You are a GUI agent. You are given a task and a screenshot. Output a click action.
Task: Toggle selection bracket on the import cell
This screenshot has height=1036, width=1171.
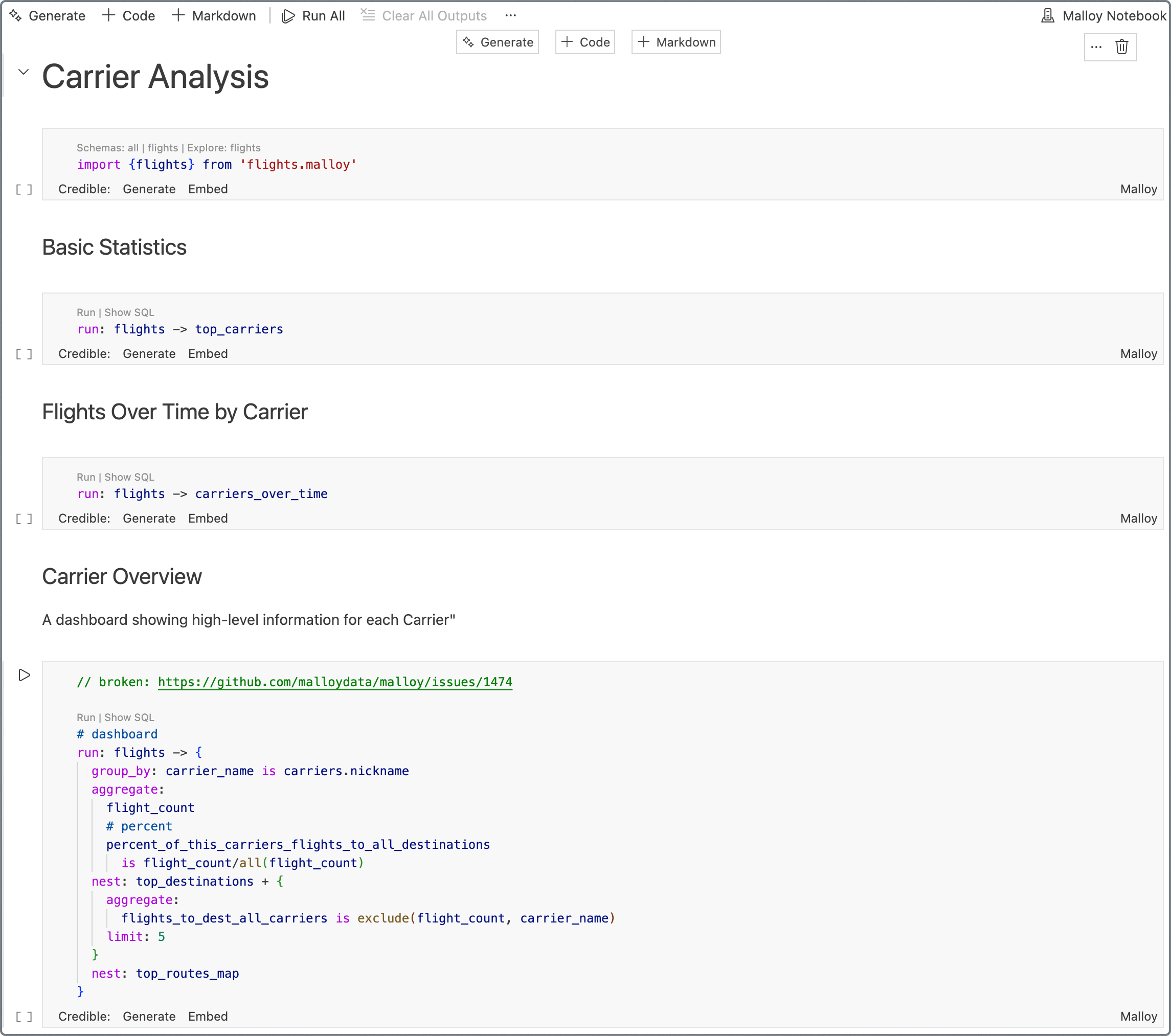(x=24, y=189)
